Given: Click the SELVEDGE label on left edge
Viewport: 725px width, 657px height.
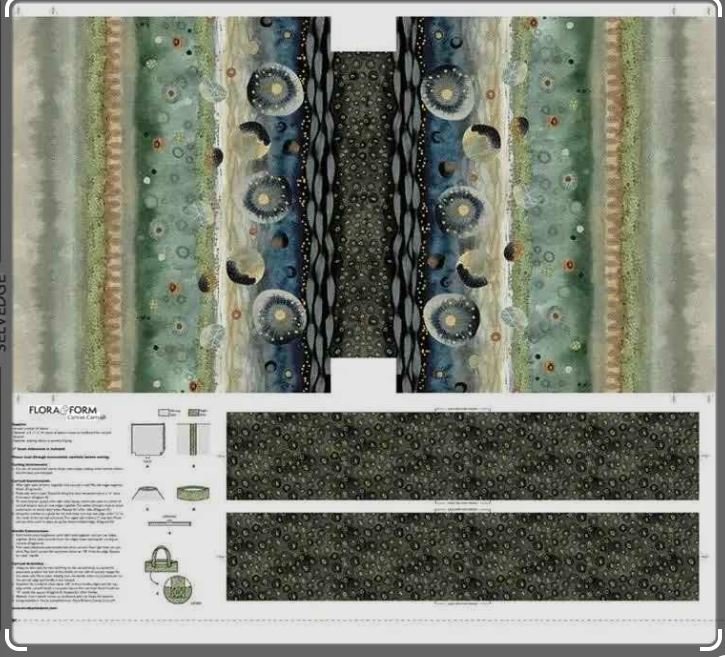Looking at the screenshot, I should [3, 310].
